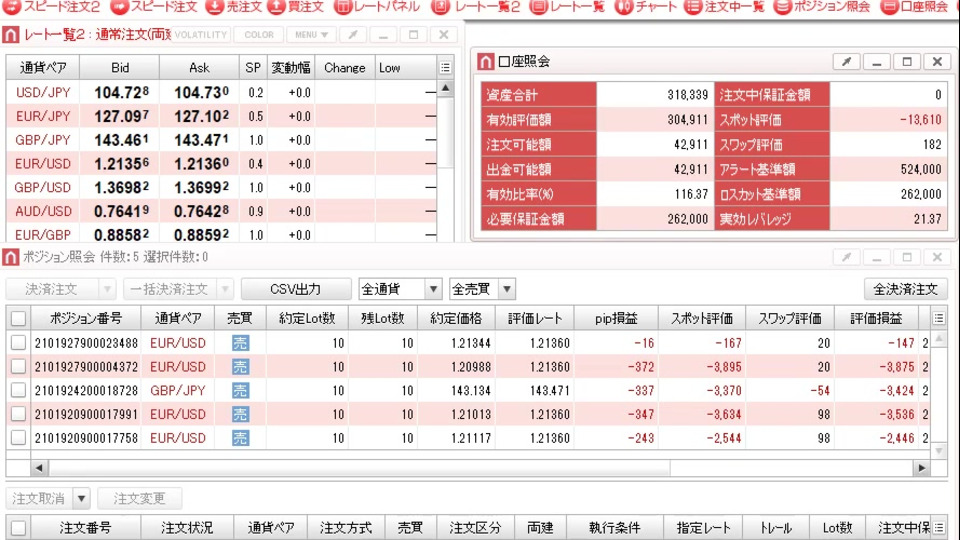Click the 注文変更 button
The image size is (960, 540).
(x=139, y=498)
